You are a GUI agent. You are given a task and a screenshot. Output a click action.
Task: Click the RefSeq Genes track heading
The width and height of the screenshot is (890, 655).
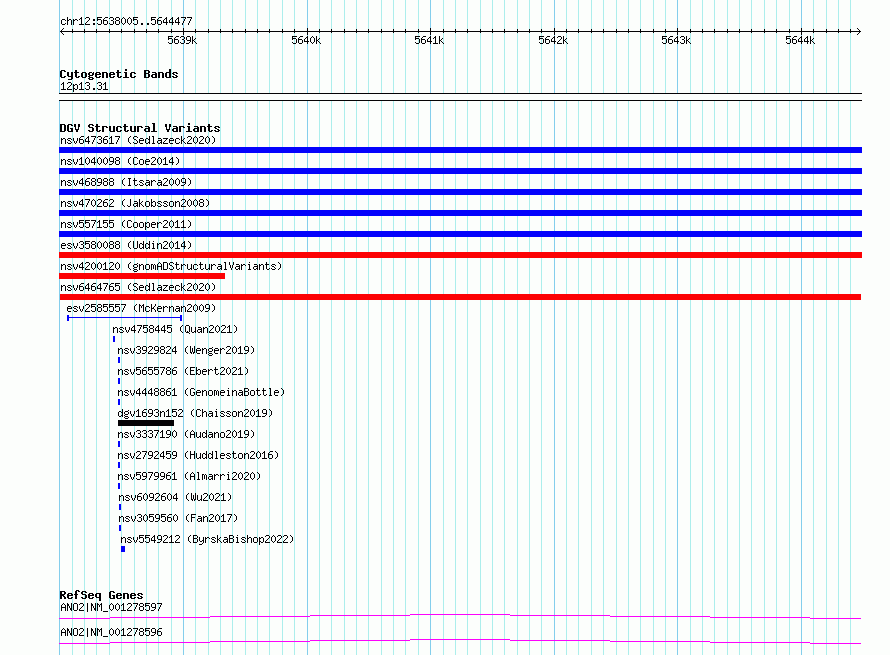[102, 595]
